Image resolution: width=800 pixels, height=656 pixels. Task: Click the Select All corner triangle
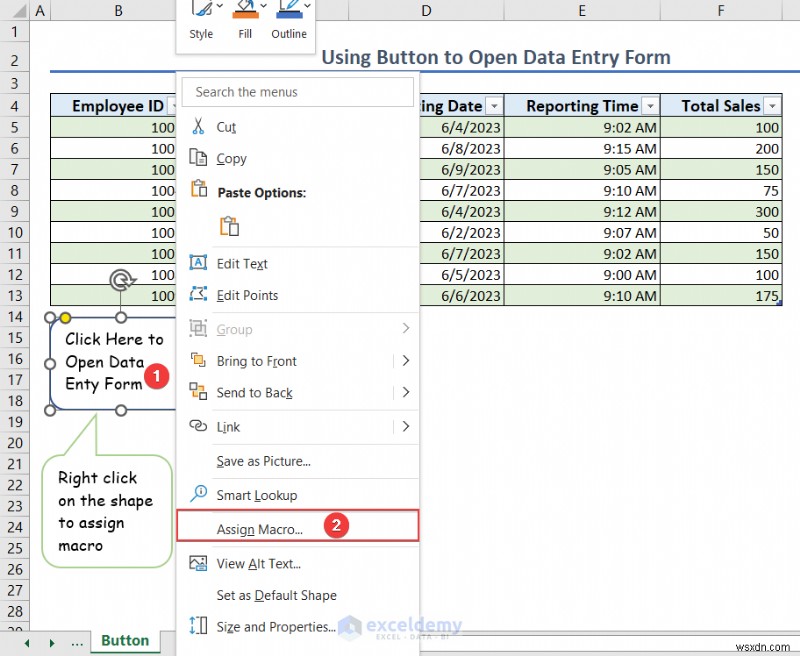19,11
